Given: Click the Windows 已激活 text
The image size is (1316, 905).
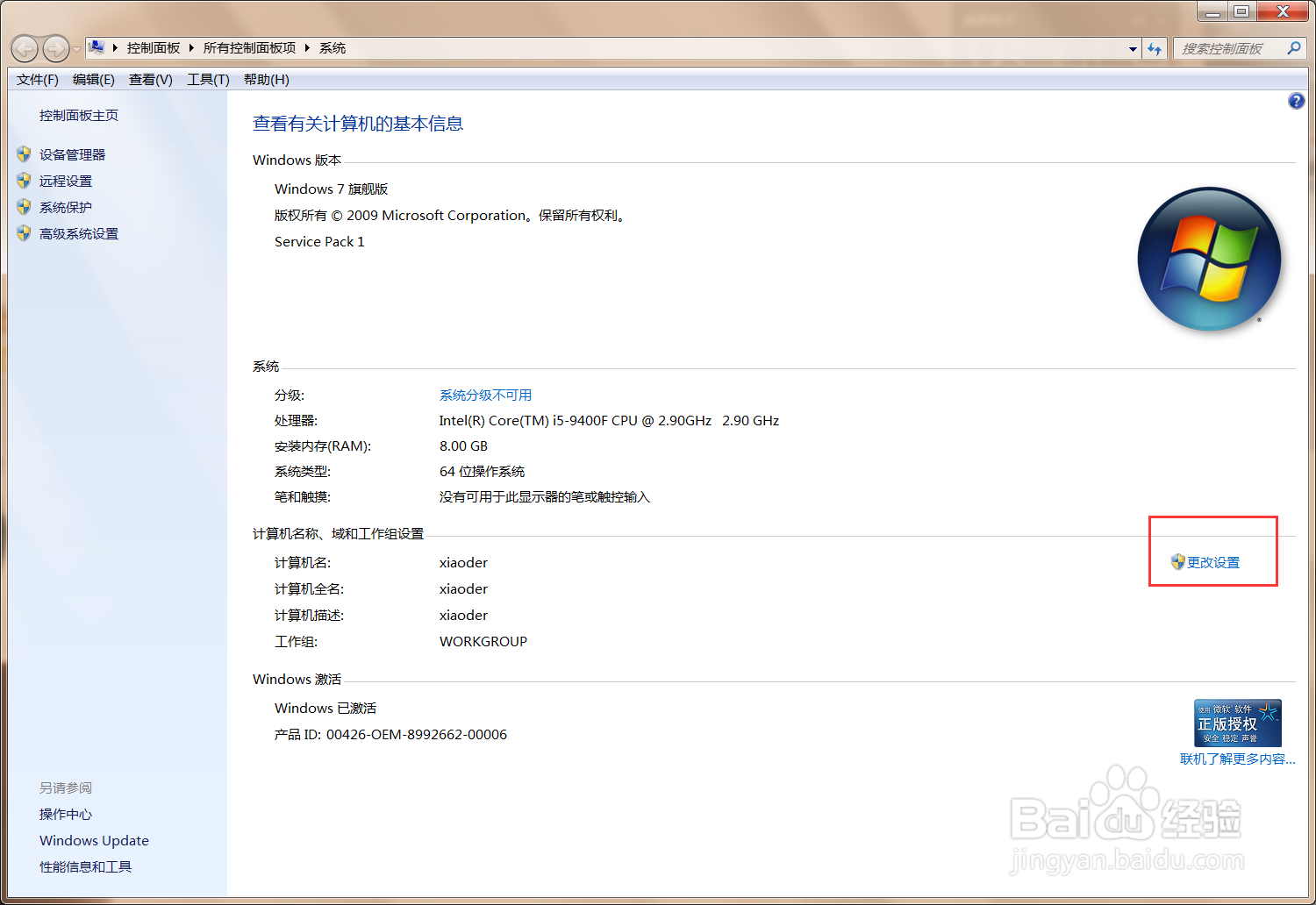Looking at the screenshot, I should [x=325, y=709].
